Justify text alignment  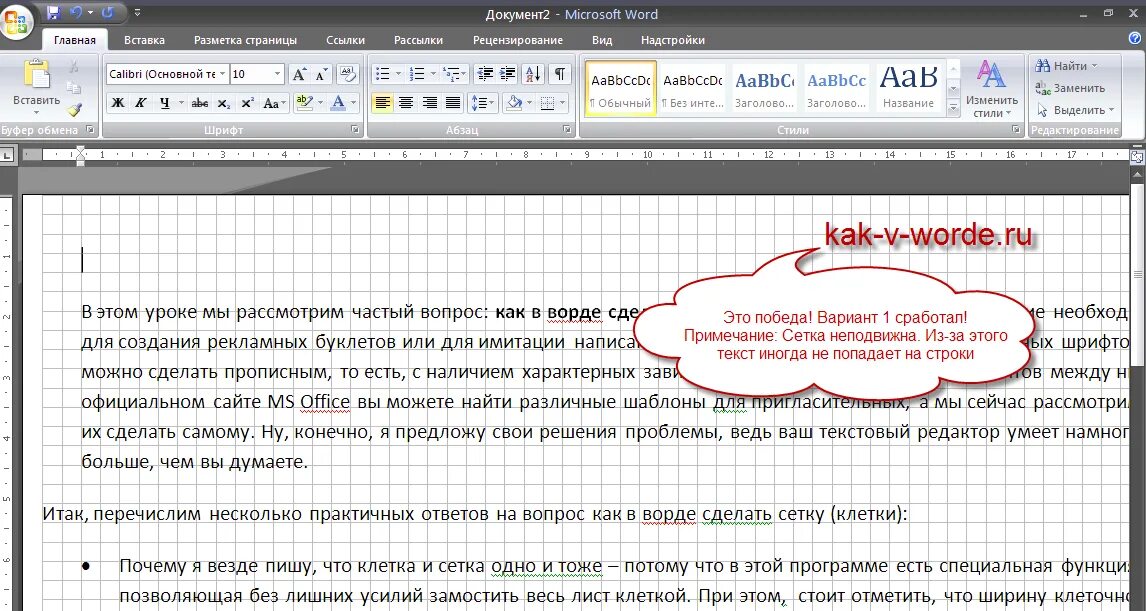453,103
